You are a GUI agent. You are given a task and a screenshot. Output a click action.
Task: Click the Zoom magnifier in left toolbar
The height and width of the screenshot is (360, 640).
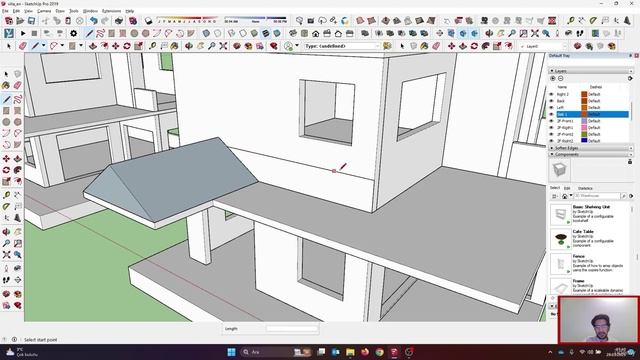[7, 243]
